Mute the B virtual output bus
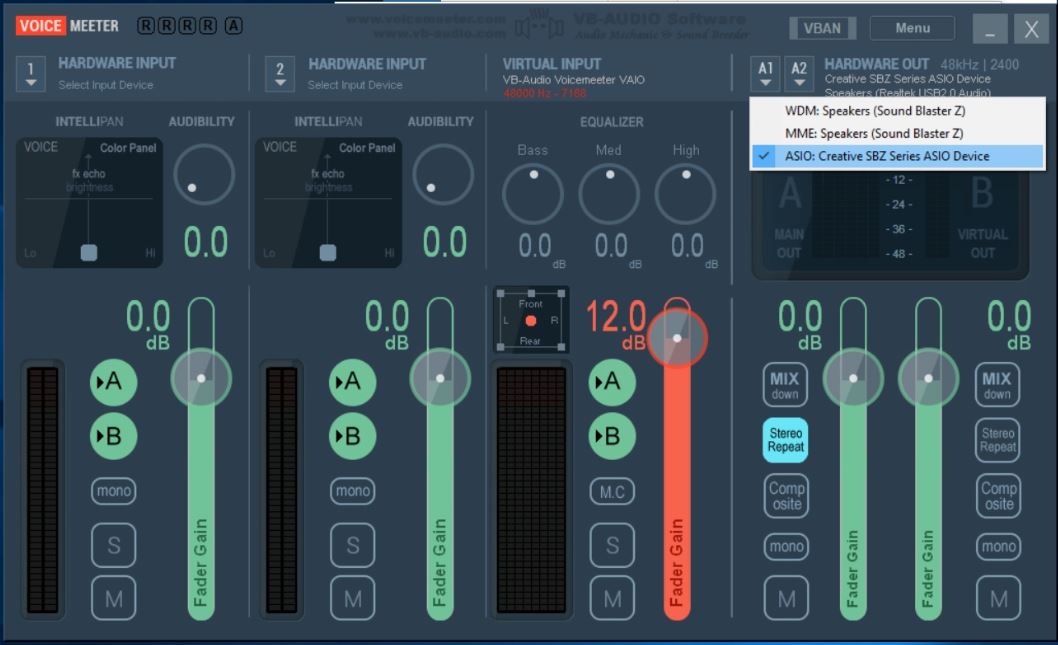1058x645 pixels. [x=998, y=598]
